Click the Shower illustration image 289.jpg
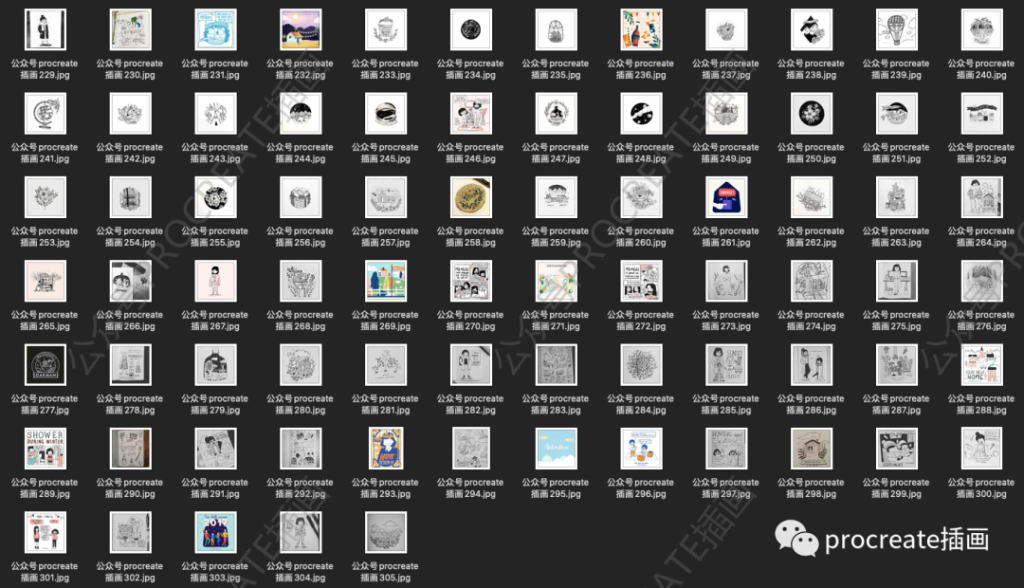This screenshot has width=1024, height=588. (45, 449)
